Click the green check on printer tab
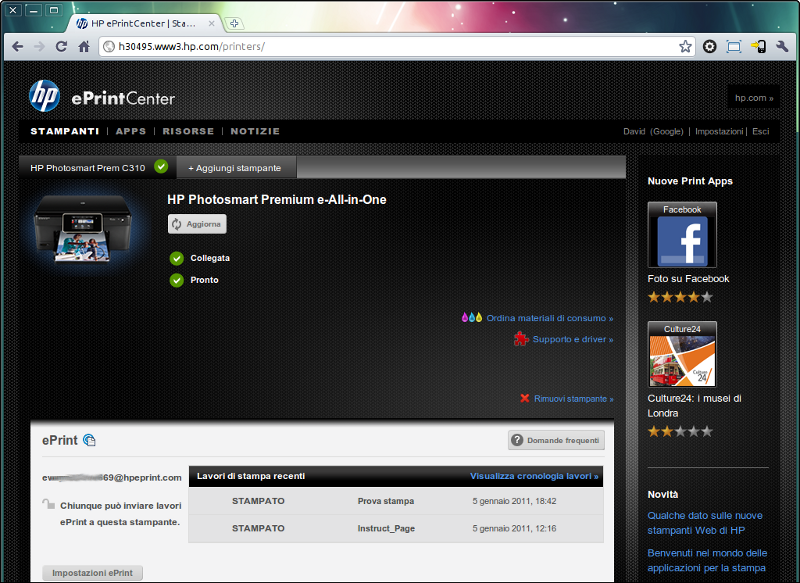 pyautogui.click(x=161, y=166)
